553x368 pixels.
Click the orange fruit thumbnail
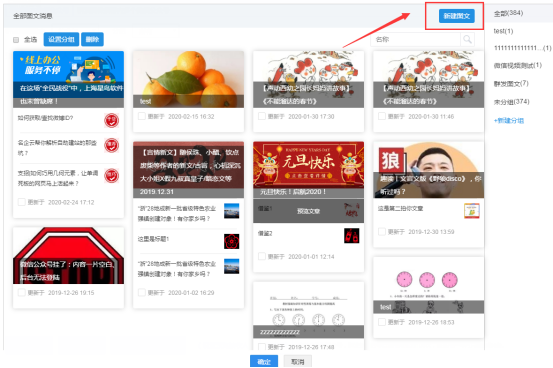tap(188, 79)
